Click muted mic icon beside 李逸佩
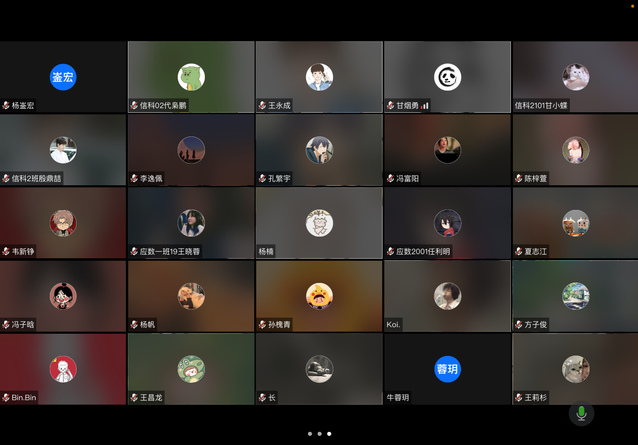Image resolution: width=638 pixels, height=445 pixels. 134,178
